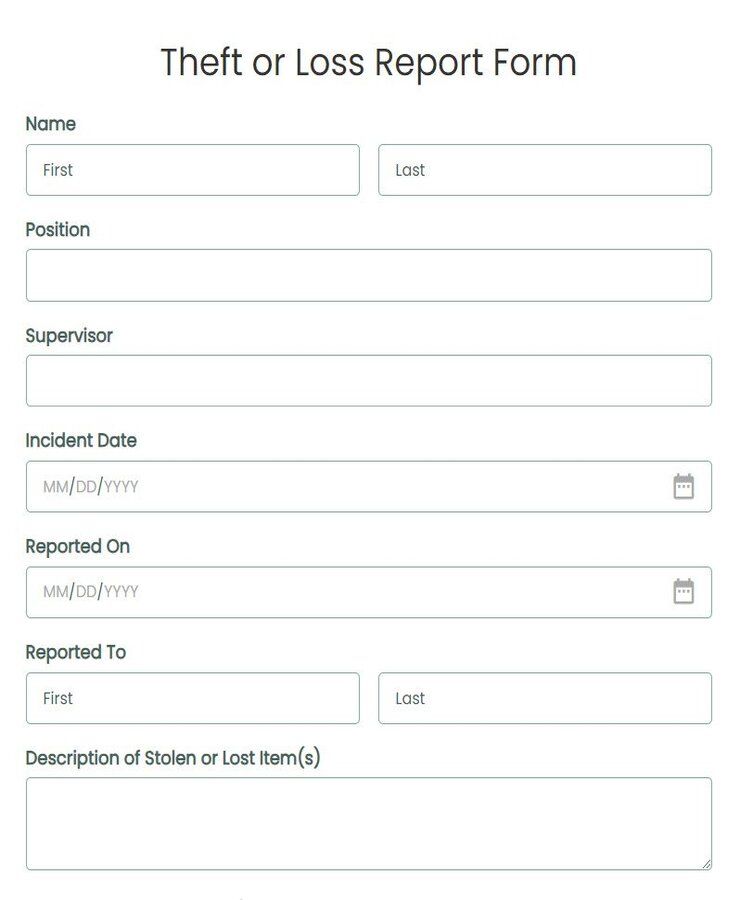Click the calendar icon in the Reported On field
This screenshot has width=740, height=900.
683,592
